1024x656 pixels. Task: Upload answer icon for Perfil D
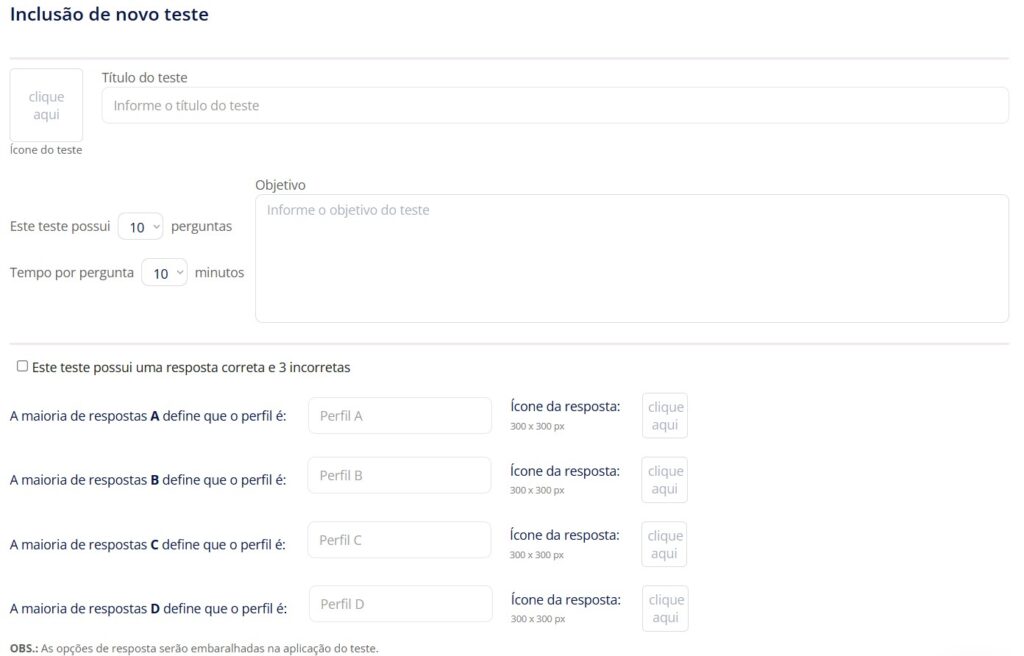(x=665, y=608)
